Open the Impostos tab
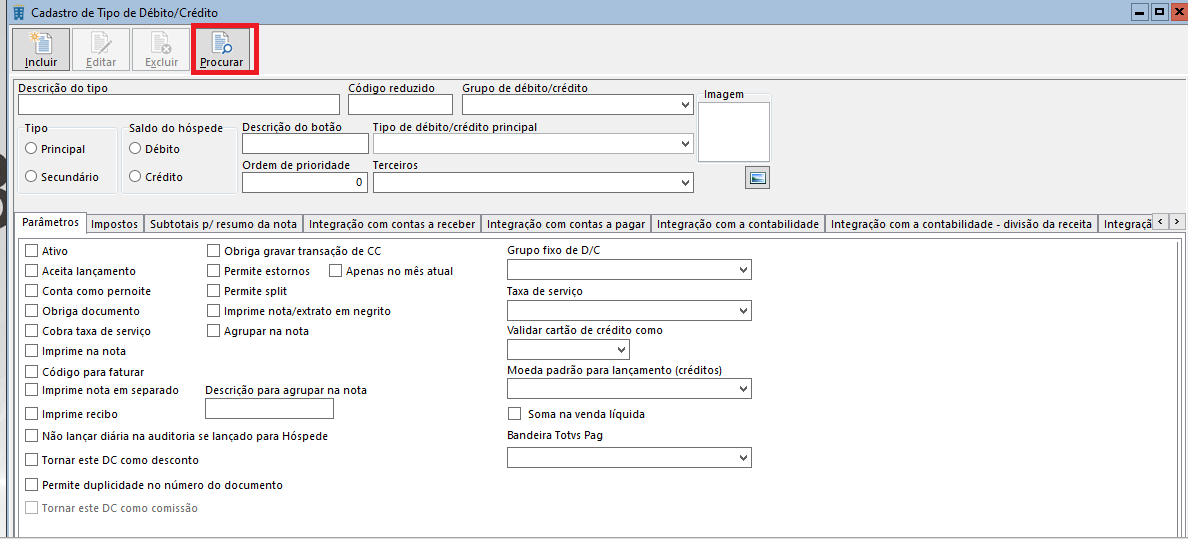1188x539 pixels. tap(114, 224)
